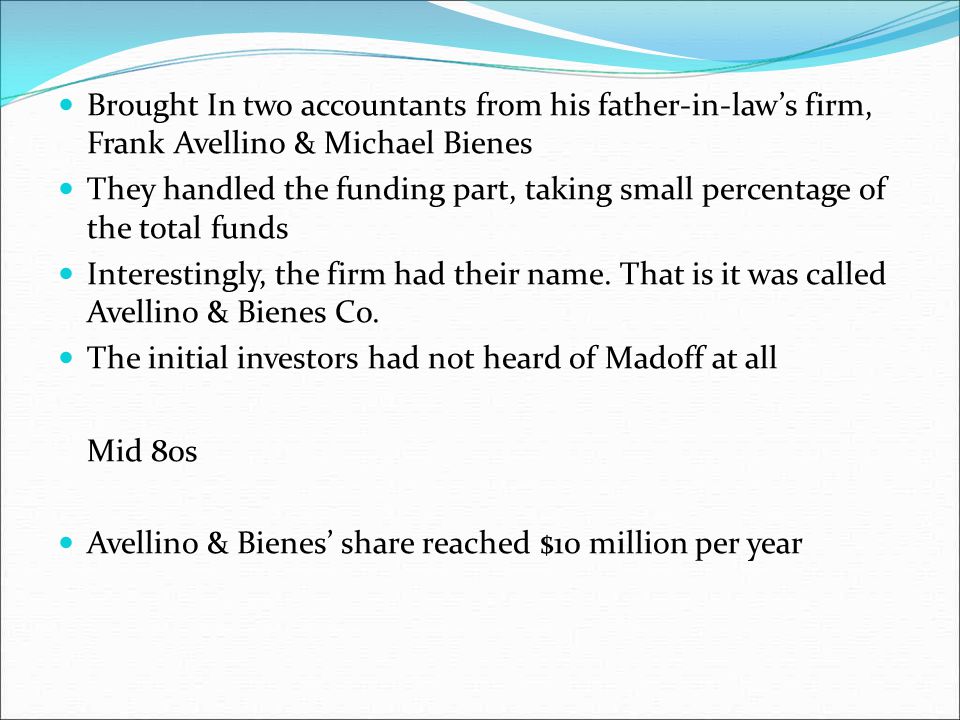Click bullet before 'The initial investors'
The height and width of the screenshot is (720, 960).
[67, 356]
